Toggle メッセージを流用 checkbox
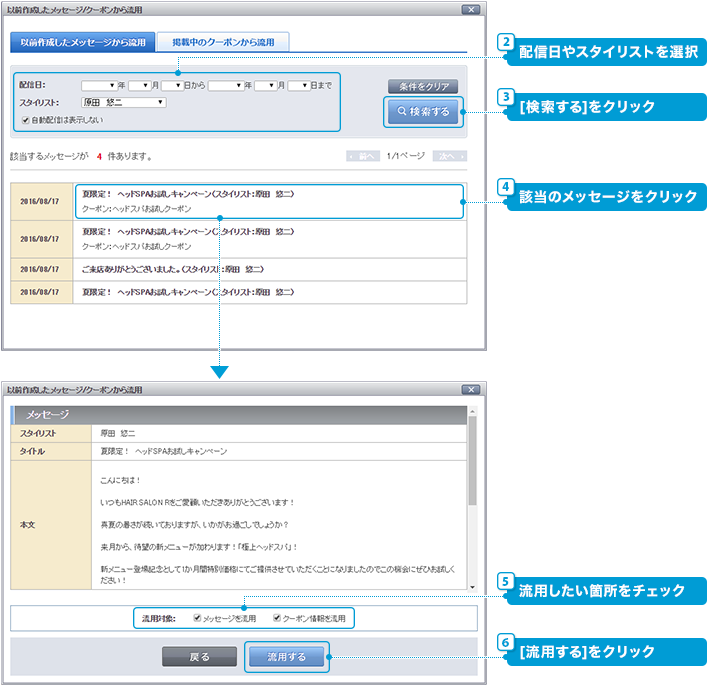 (198, 618)
